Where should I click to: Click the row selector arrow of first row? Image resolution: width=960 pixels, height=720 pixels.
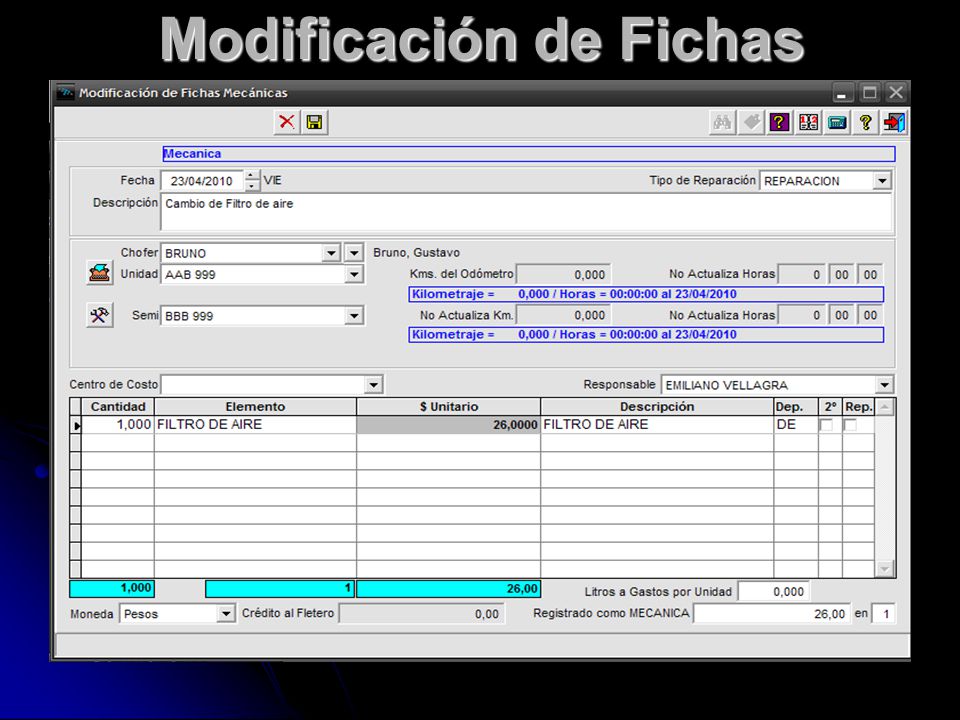click(76, 425)
